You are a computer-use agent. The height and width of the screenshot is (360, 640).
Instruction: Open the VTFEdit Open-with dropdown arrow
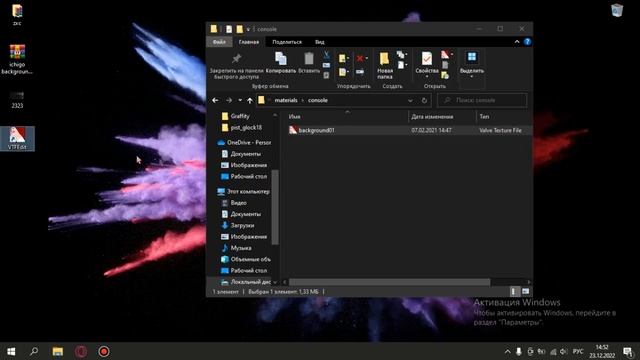pos(452,54)
